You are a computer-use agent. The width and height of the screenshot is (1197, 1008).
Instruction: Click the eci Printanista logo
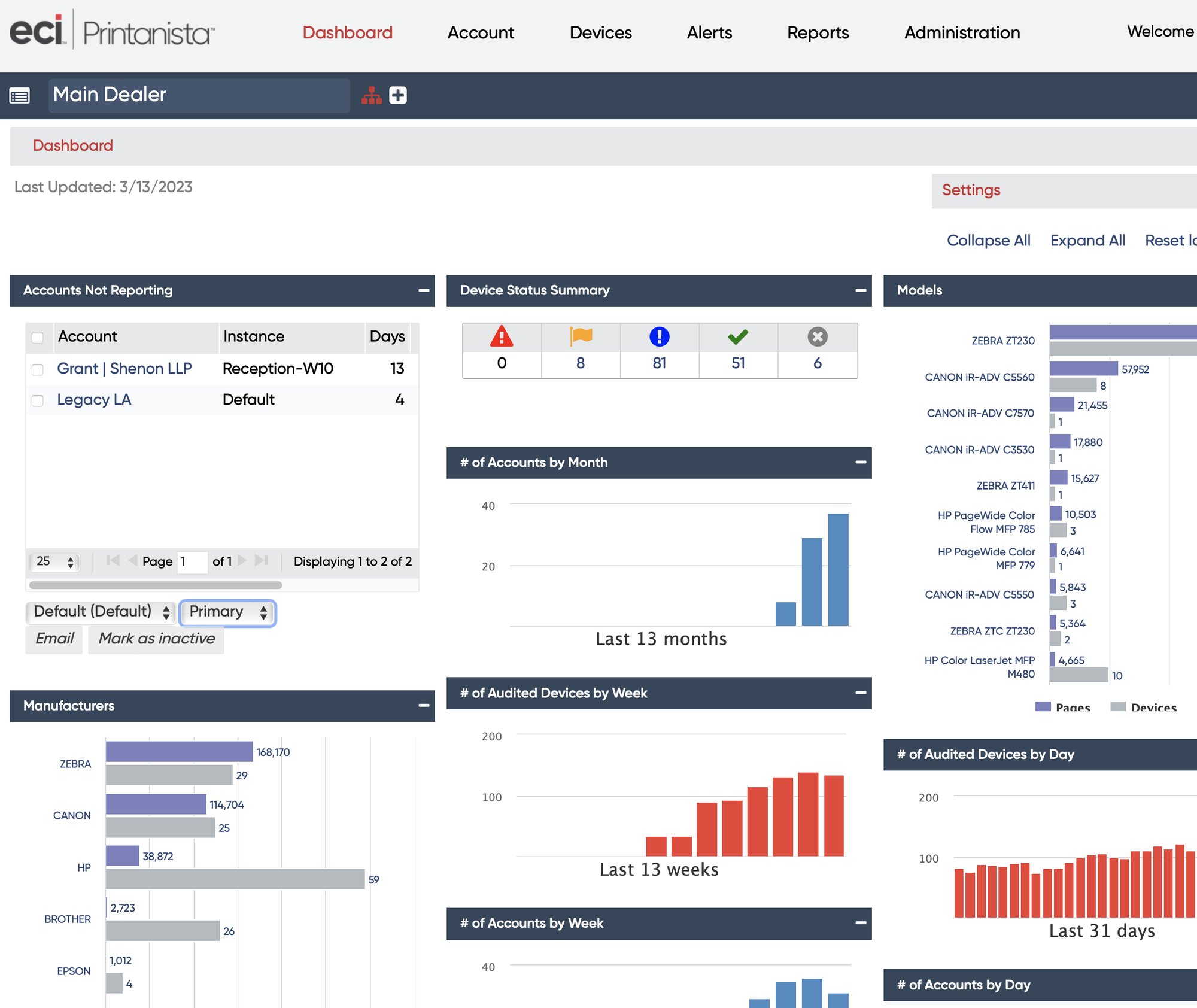(112, 31)
